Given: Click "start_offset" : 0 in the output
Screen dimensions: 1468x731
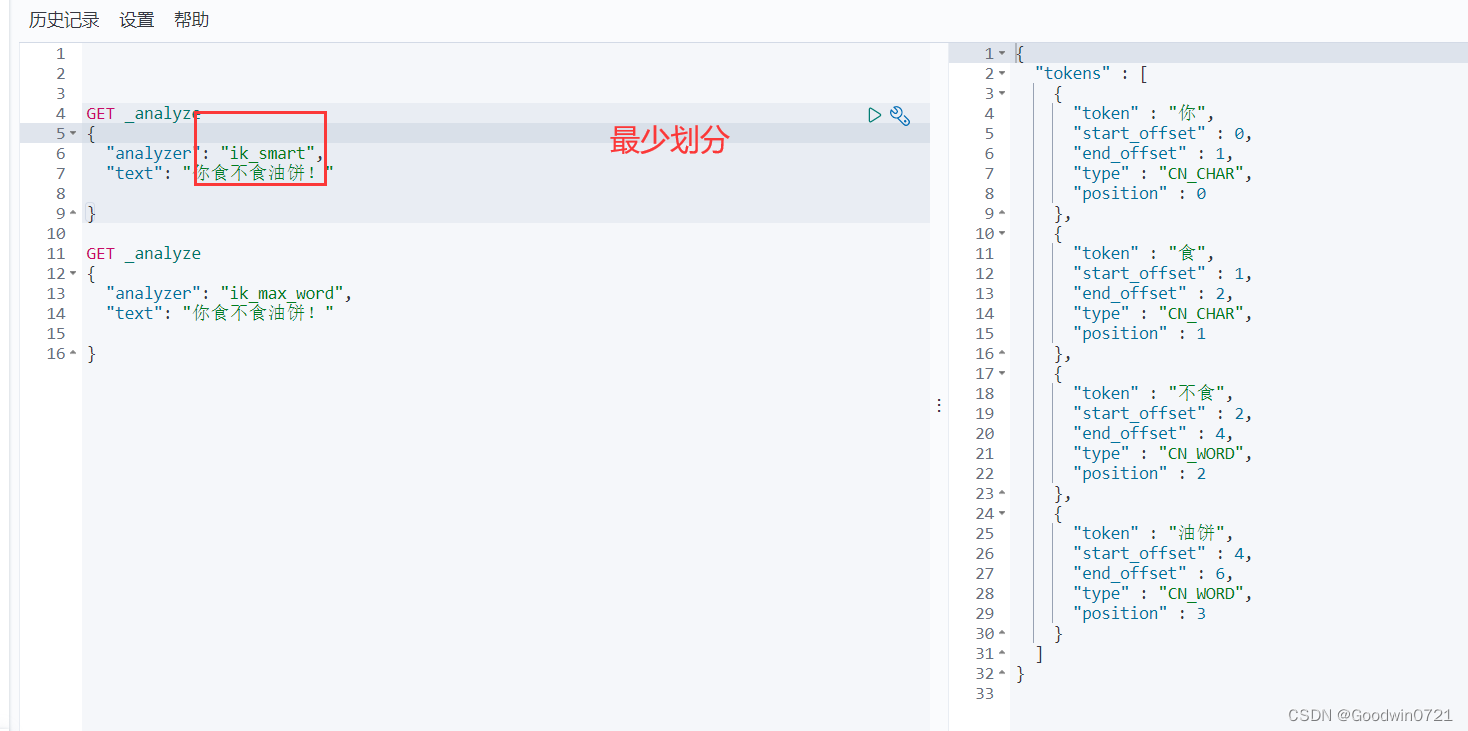Looking at the screenshot, I should click(x=1158, y=133).
